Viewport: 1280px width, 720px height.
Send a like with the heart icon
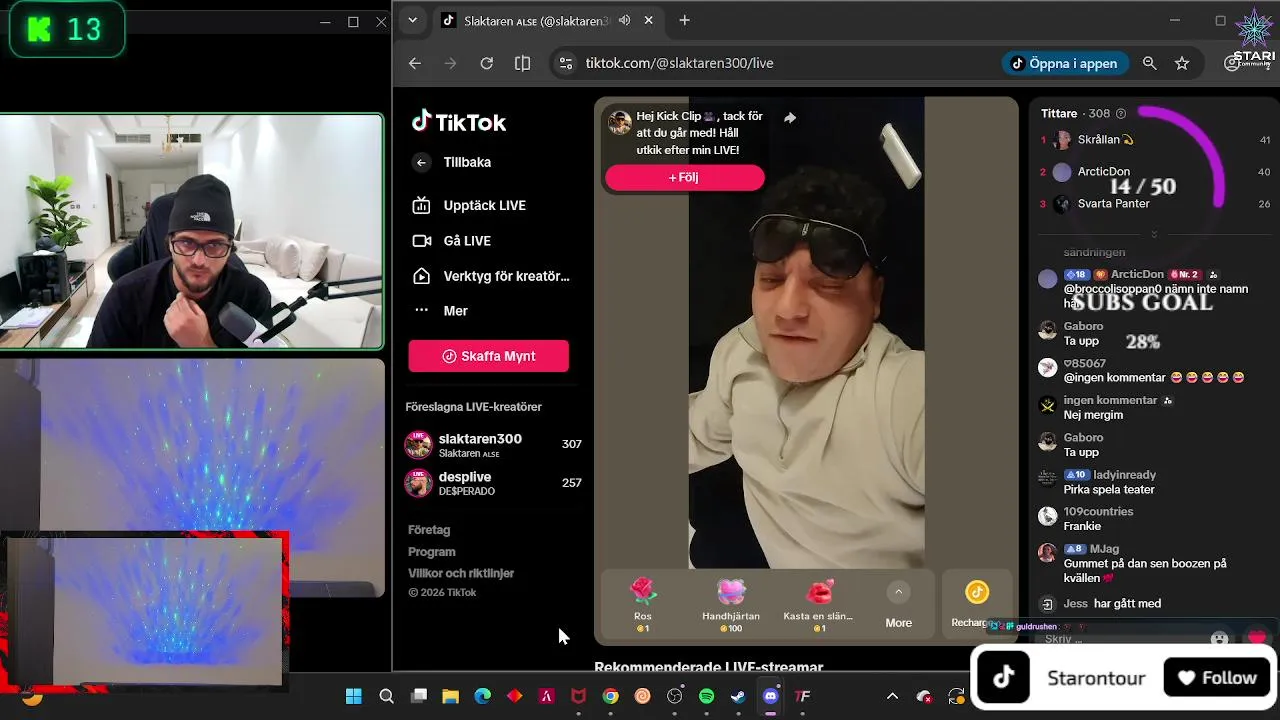(x=1257, y=638)
